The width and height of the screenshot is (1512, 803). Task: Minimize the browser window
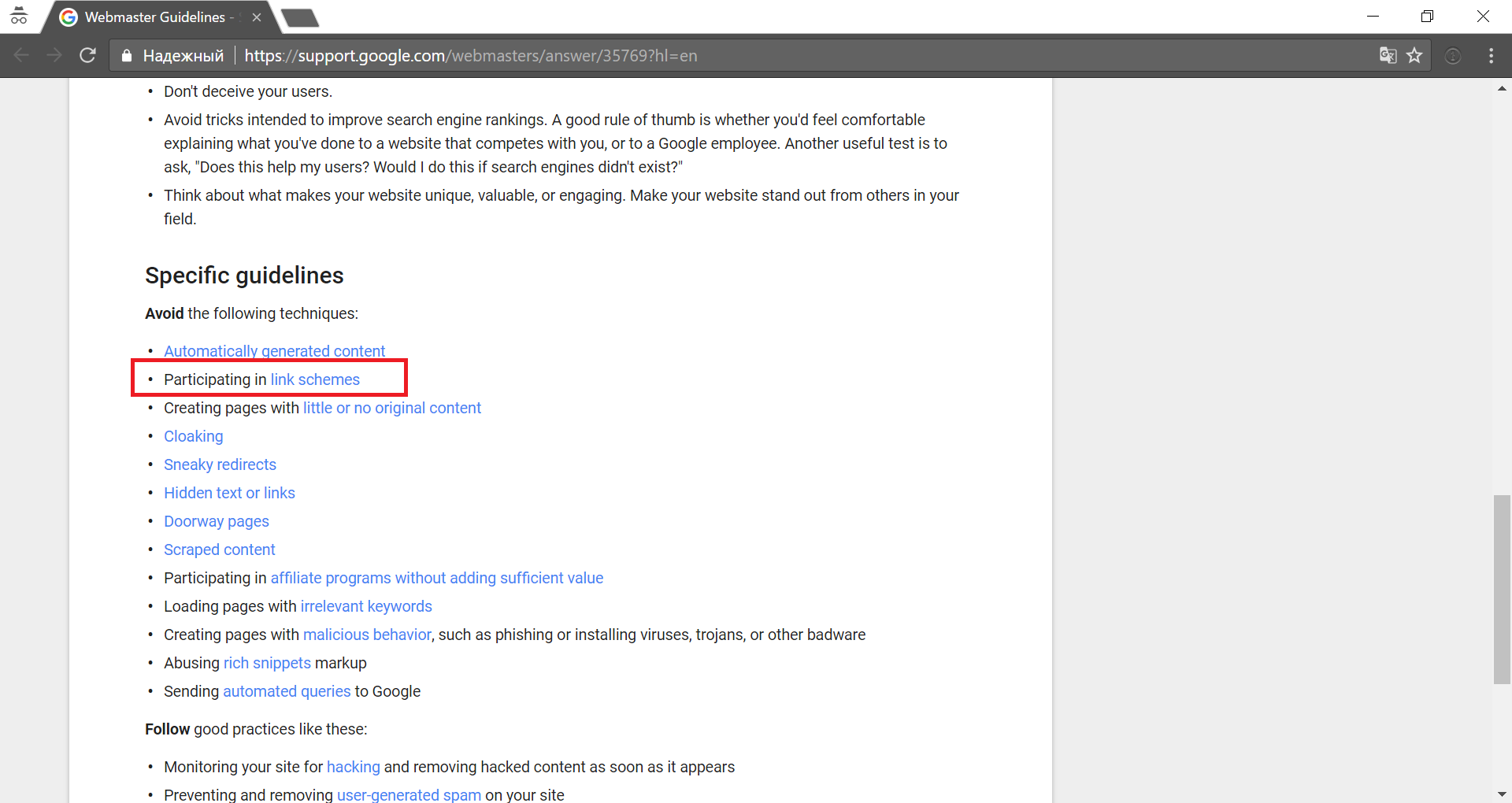tap(1373, 16)
